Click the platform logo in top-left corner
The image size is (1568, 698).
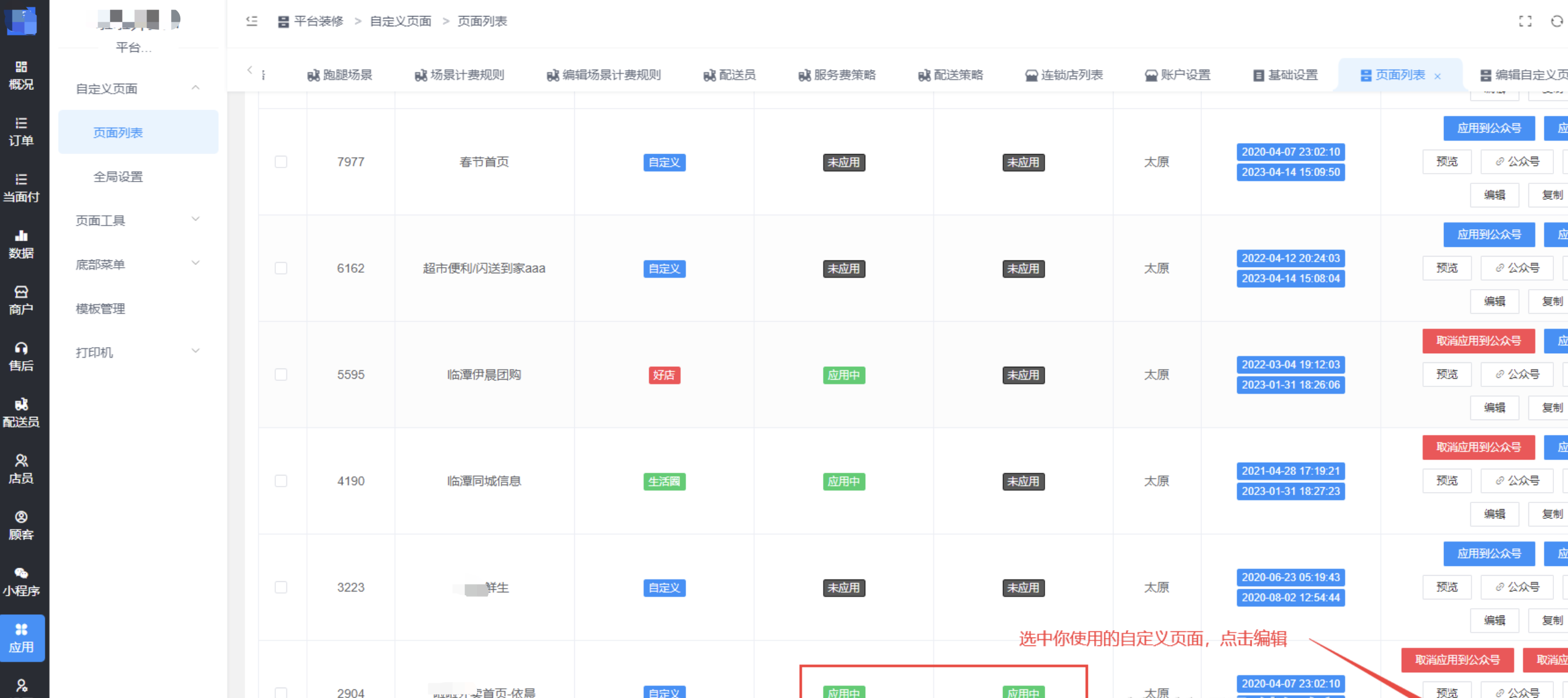[x=21, y=20]
